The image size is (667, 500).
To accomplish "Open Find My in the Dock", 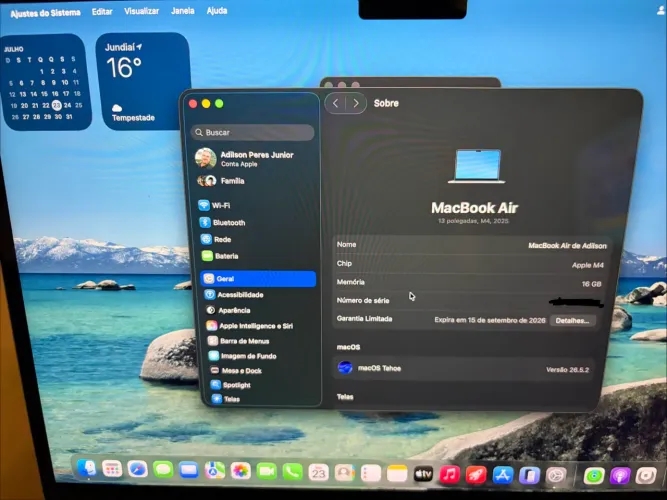I will 594,476.
